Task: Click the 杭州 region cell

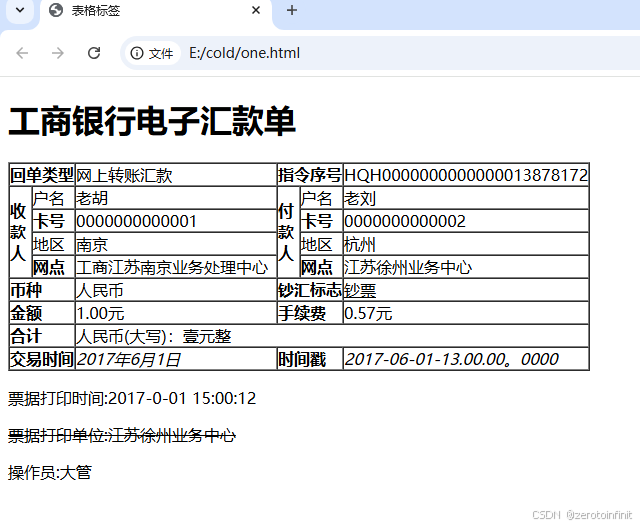Action: (466, 244)
